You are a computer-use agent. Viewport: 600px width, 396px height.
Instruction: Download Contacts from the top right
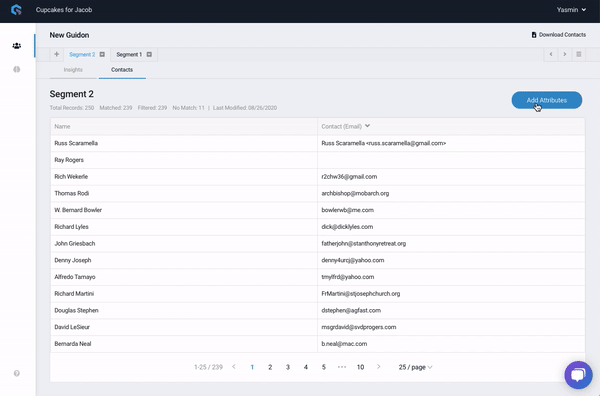[559, 35]
